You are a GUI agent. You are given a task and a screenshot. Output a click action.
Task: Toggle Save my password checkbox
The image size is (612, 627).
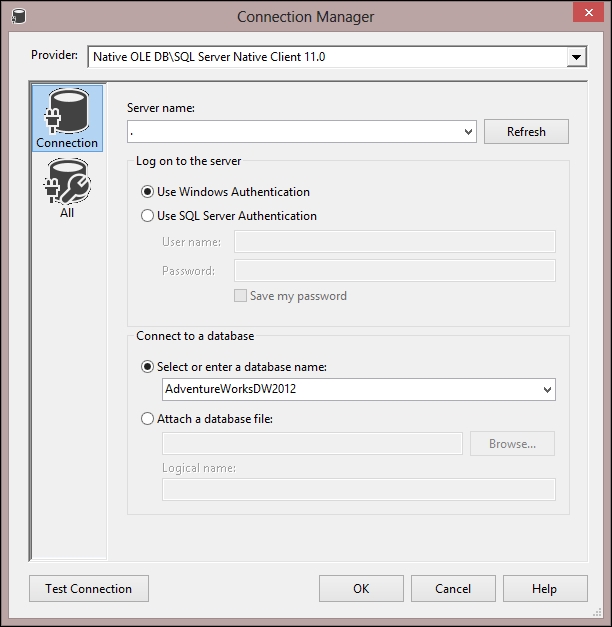click(x=240, y=296)
